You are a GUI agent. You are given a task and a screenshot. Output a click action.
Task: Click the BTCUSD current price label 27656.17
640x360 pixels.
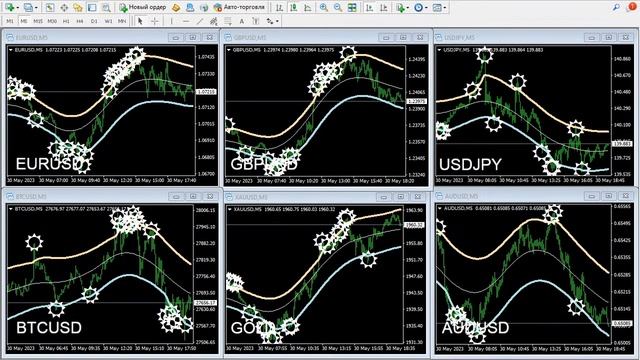point(204,303)
